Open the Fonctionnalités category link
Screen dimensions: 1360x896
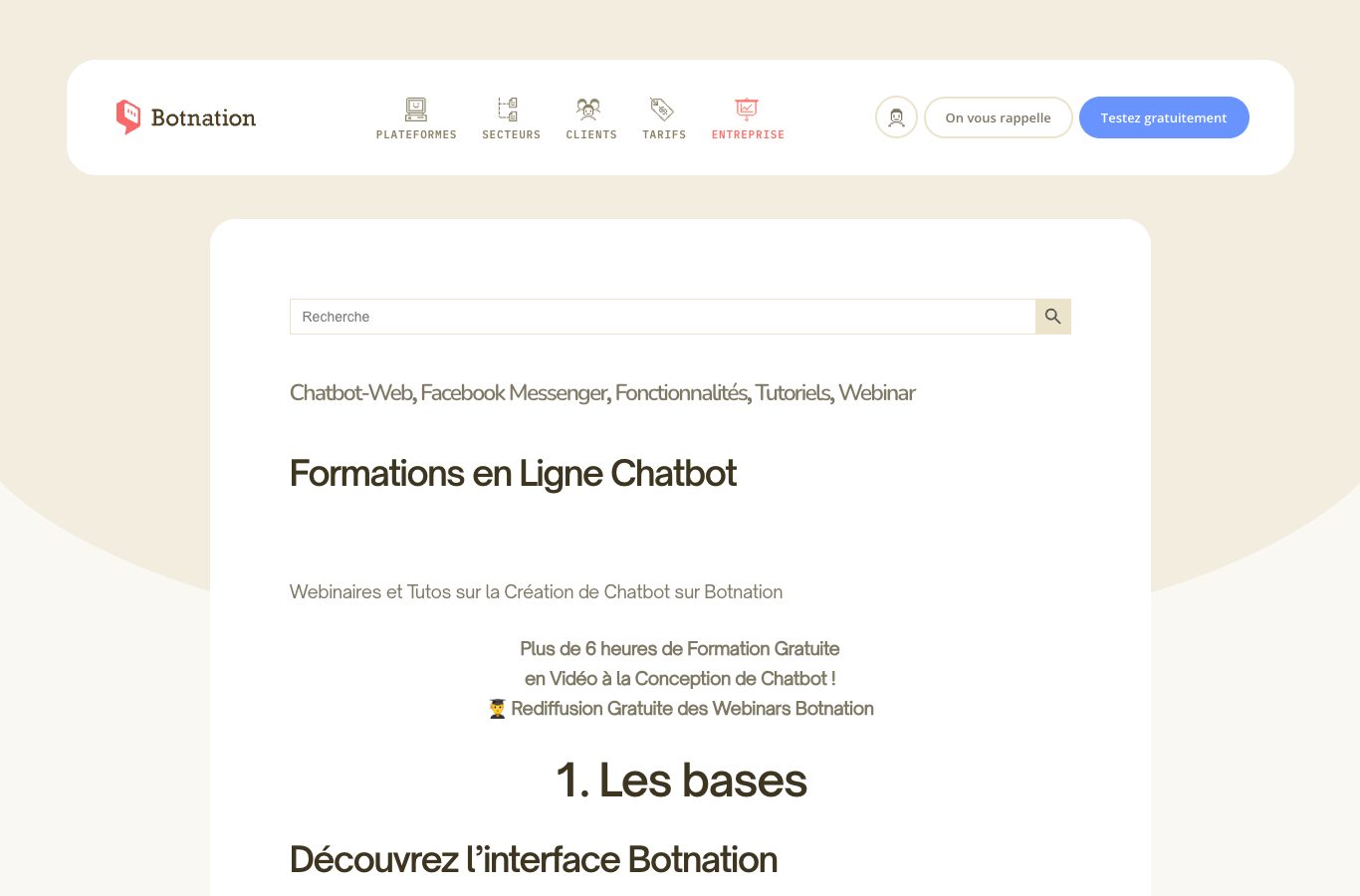(681, 393)
